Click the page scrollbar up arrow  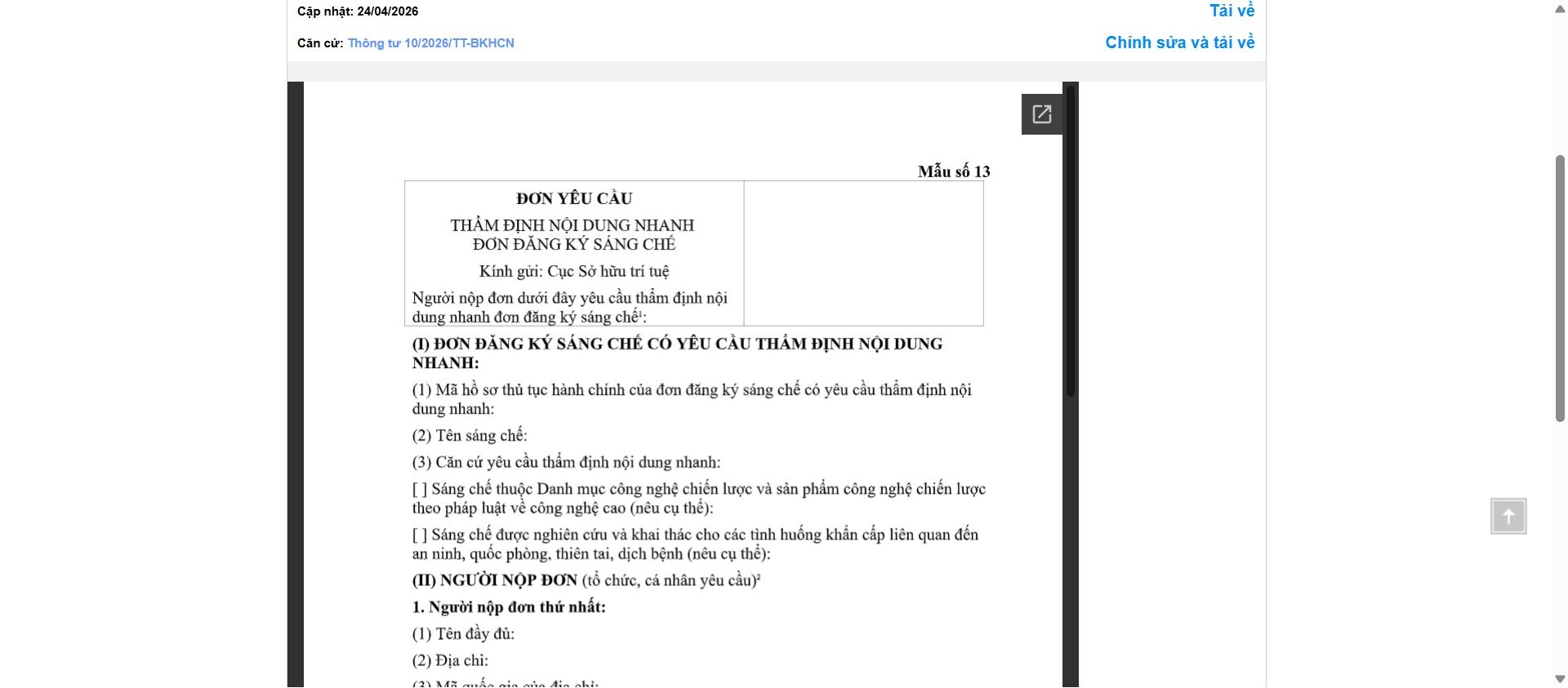(1560, 8)
